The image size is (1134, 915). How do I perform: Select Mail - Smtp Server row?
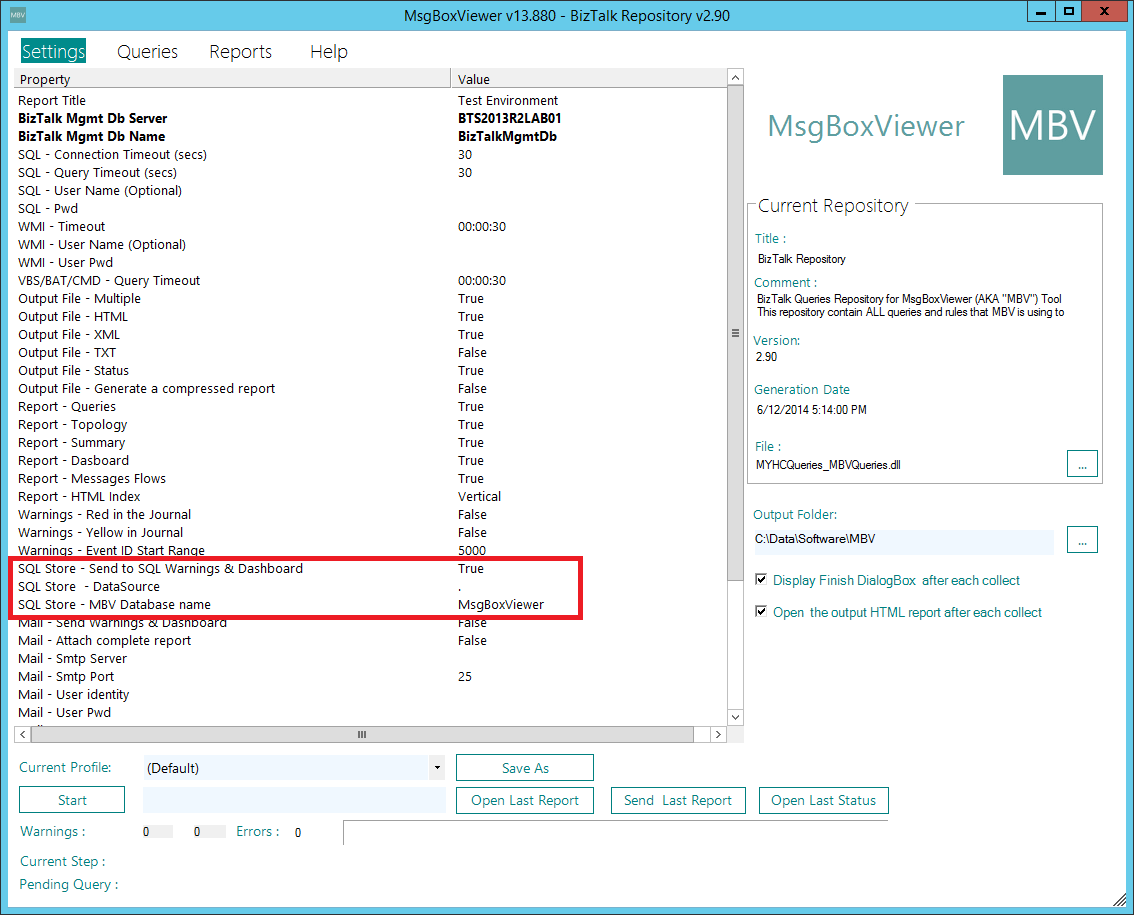[x=370, y=659]
